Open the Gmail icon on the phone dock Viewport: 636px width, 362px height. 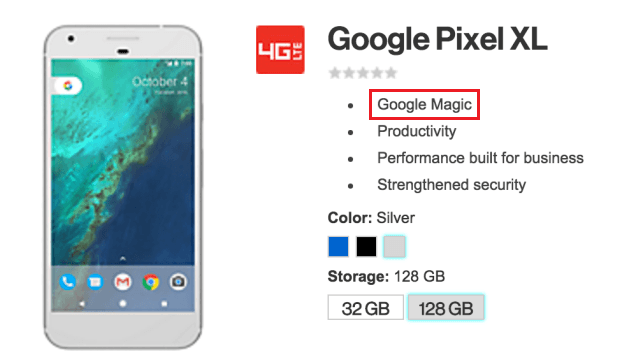[x=122, y=281]
